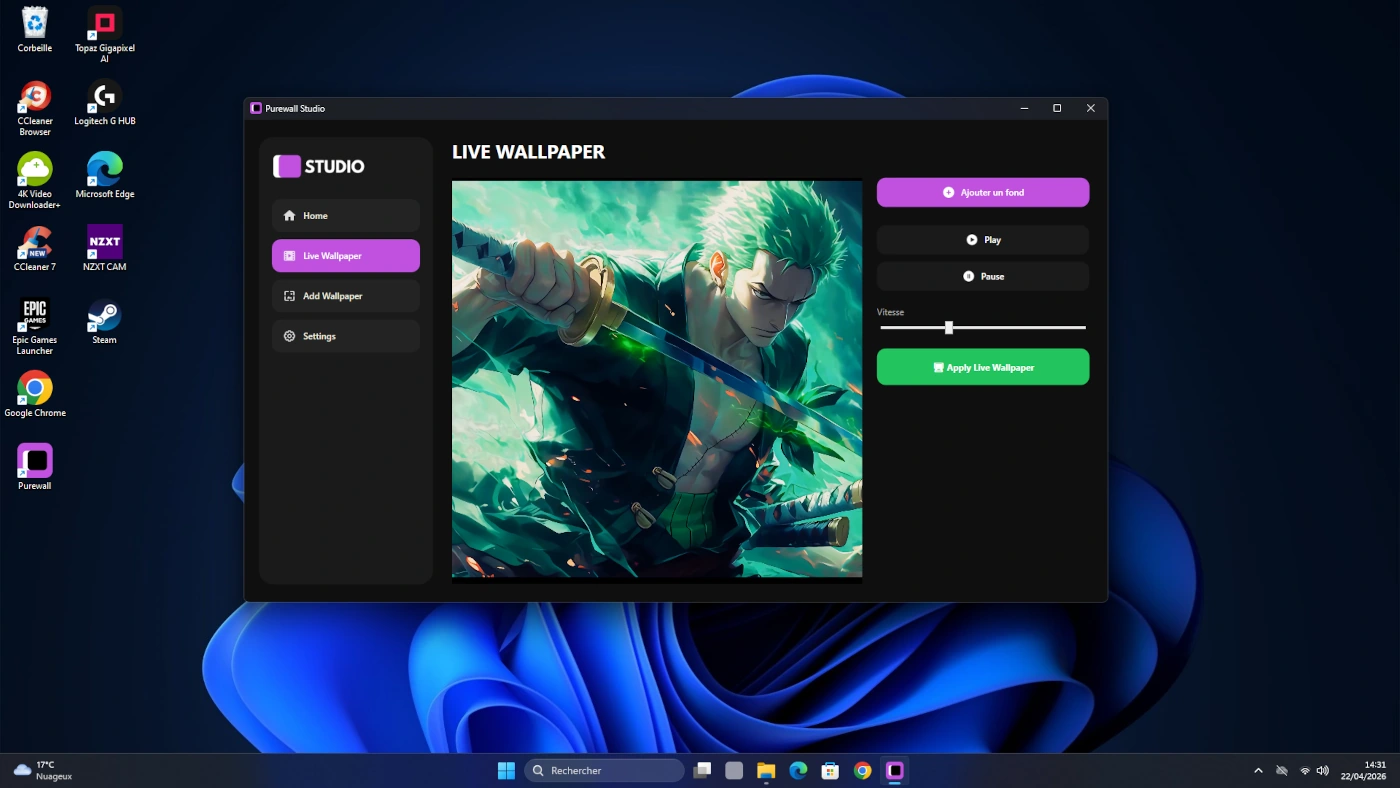Go to Home in sidebar

coord(345,216)
